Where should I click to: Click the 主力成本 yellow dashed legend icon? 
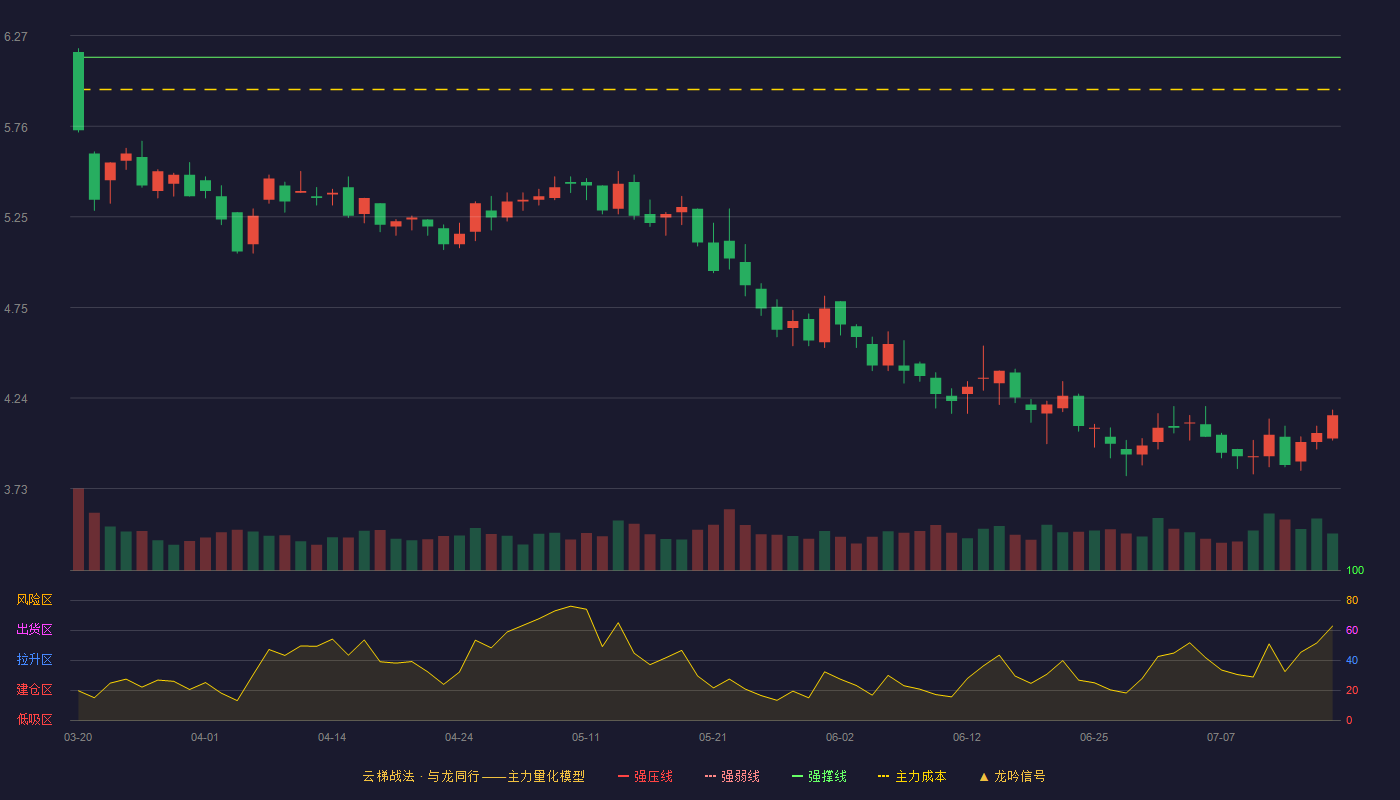tap(883, 776)
